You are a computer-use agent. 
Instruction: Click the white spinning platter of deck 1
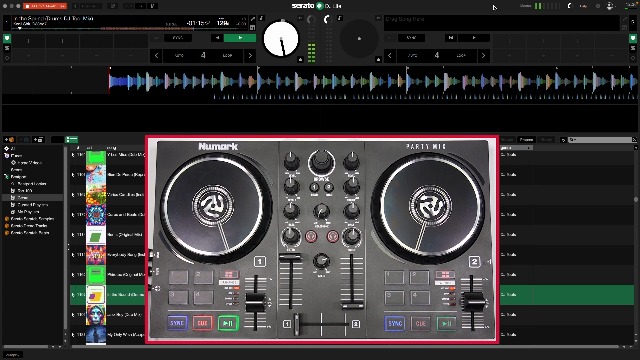click(x=281, y=39)
